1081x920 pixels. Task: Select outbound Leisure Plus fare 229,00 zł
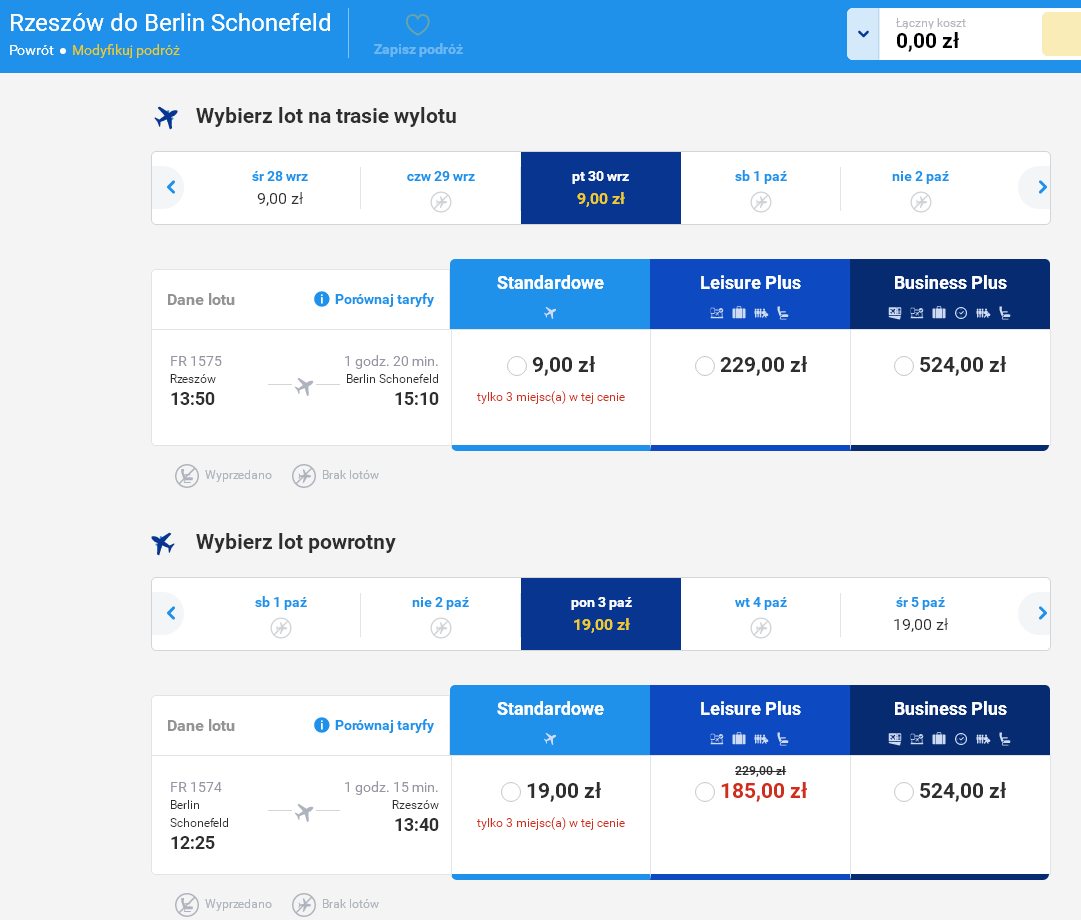(x=705, y=366)
